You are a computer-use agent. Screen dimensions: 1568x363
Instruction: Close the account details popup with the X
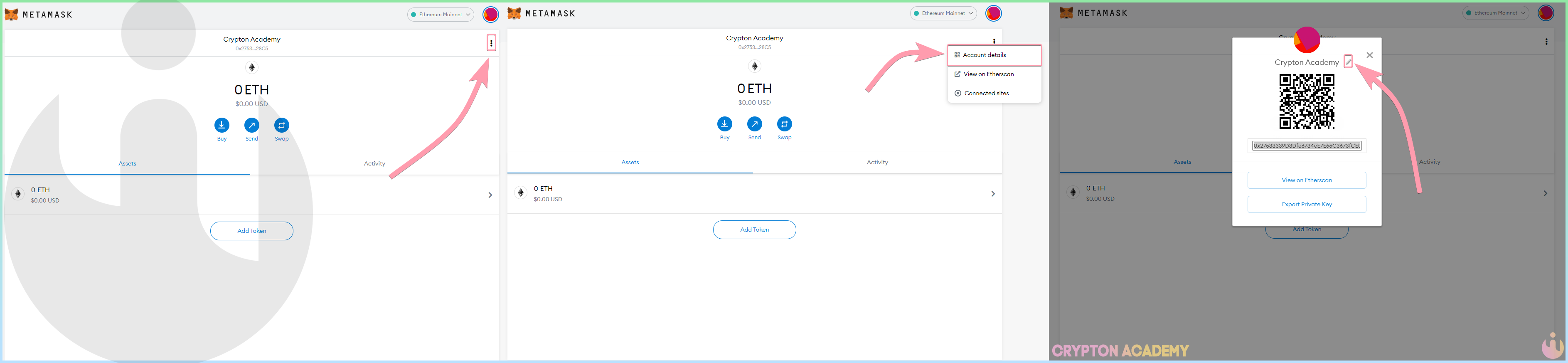coord(1370,55)
